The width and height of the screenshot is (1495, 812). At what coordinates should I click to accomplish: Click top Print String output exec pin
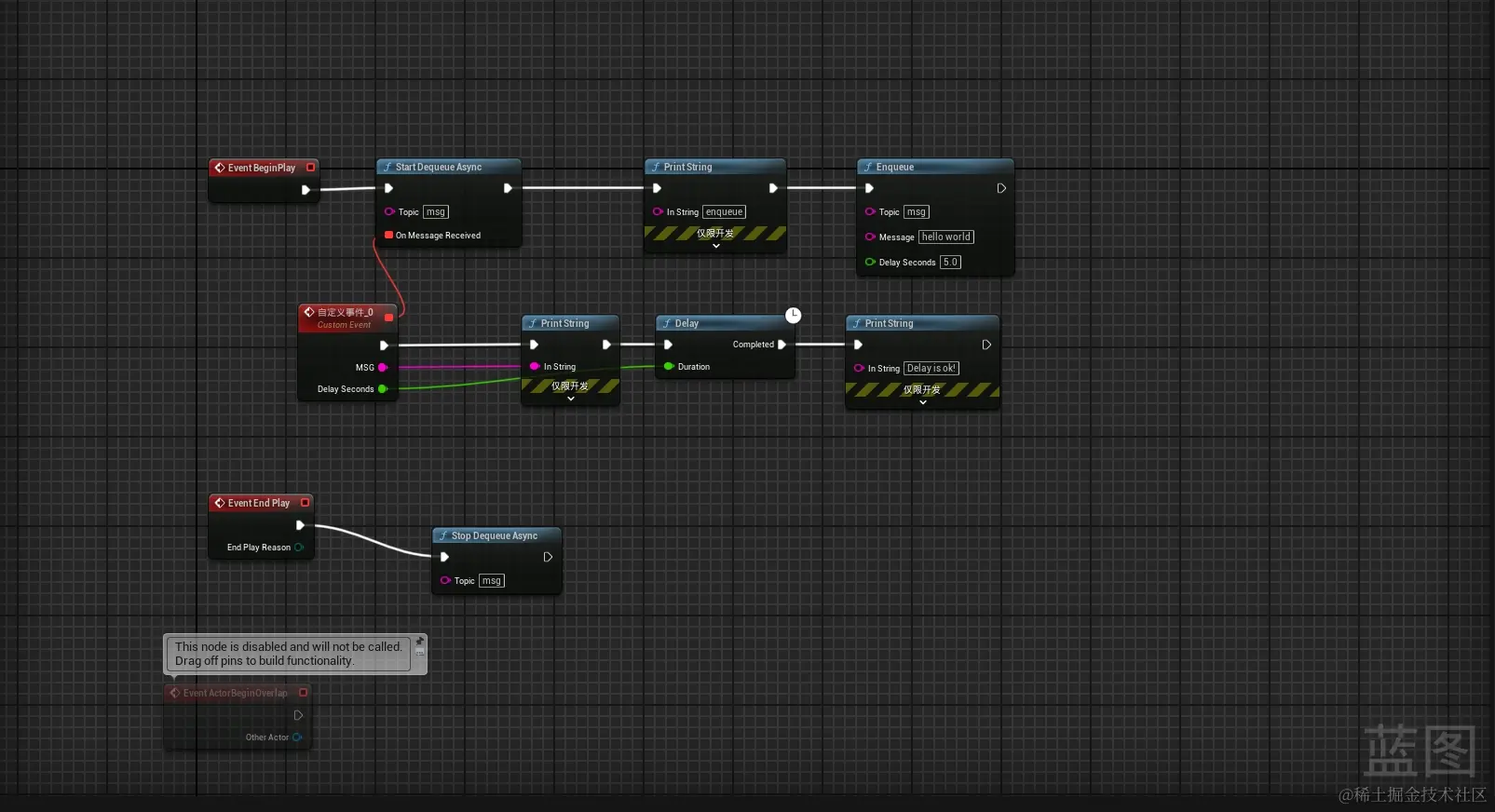773,188
